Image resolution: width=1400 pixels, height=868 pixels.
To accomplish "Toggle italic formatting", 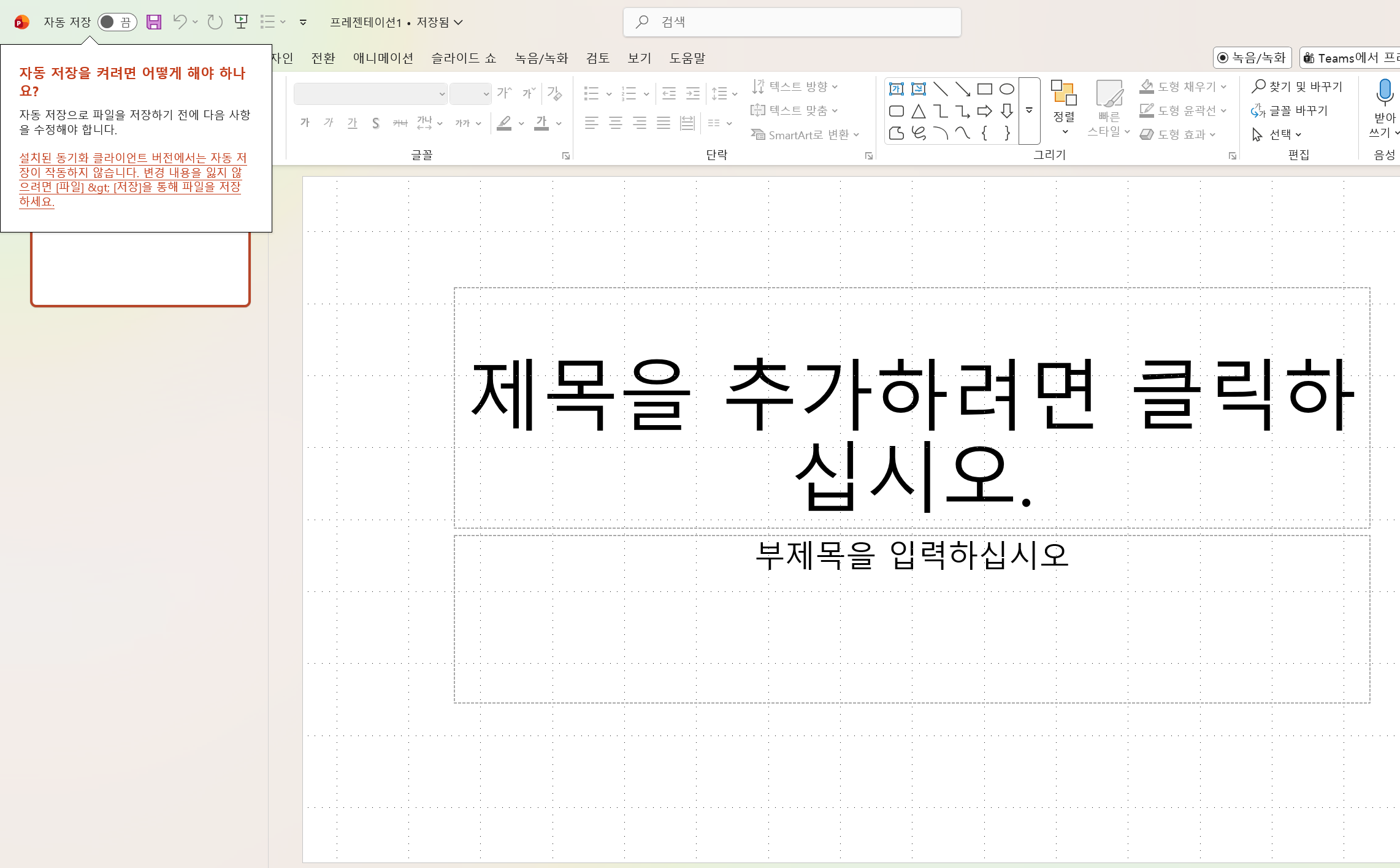I will pyautogui.click(x=329, y=123).
